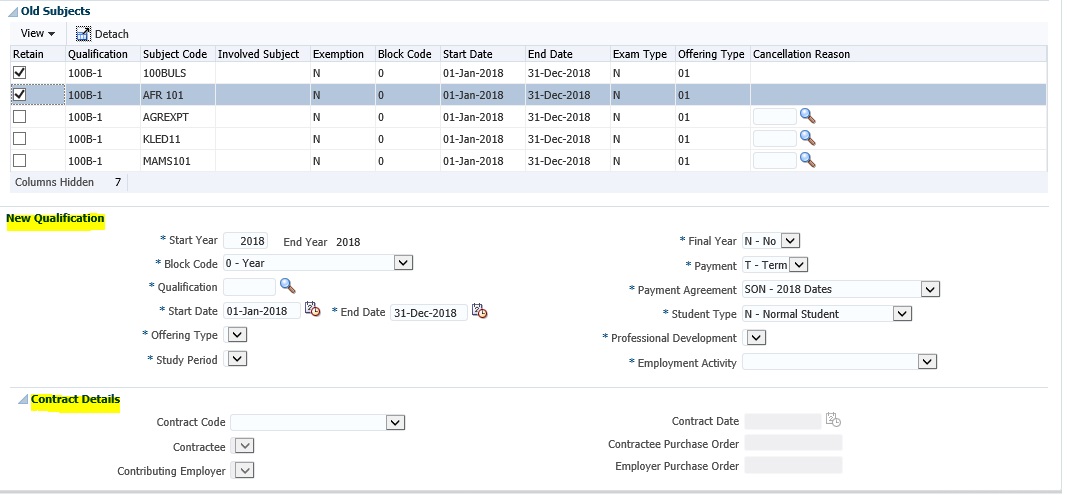Open the End Date calendar picker

point(479,311)
